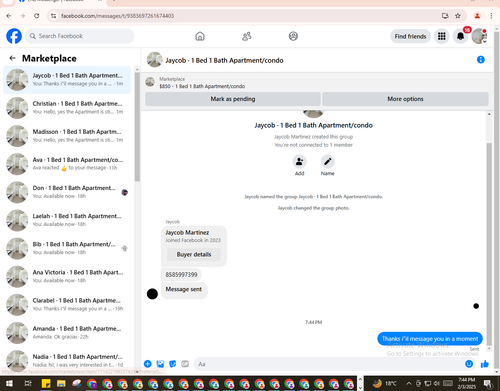Click the Find friends button
Image resolution: width=500 pixels, height=391 pixels.
tap(410, 36)
